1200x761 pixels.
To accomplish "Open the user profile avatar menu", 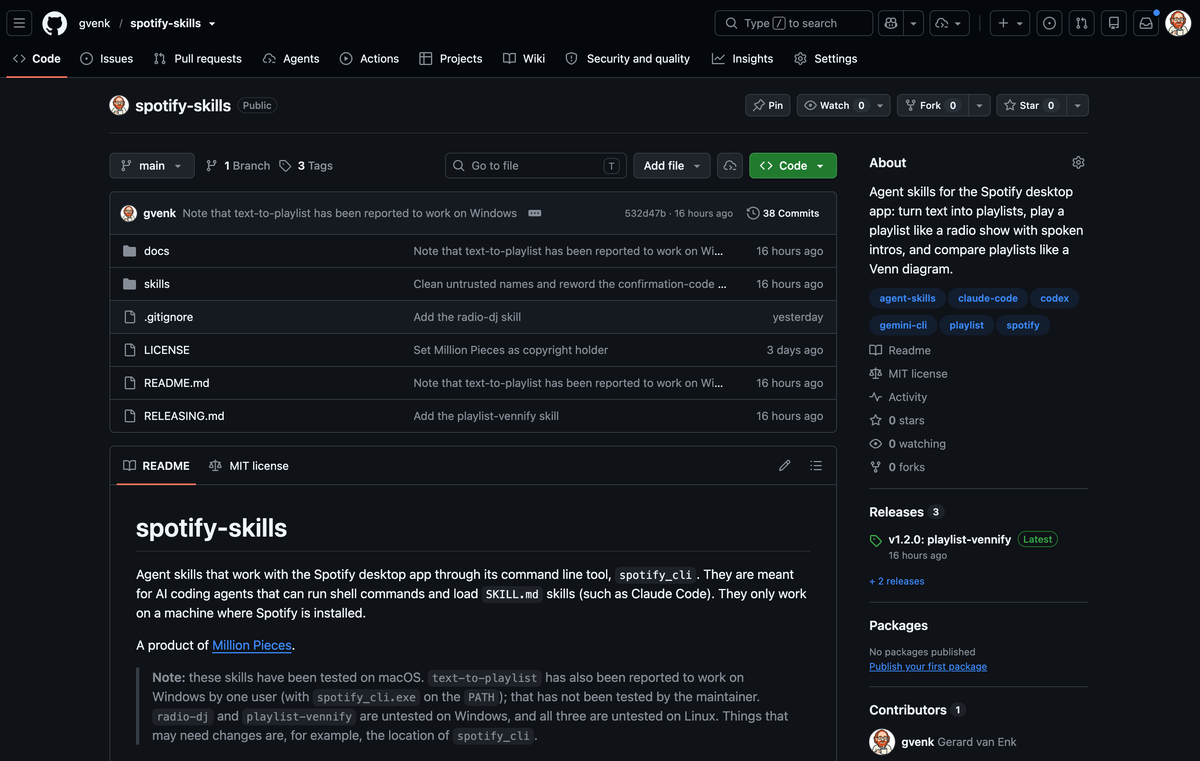I will click(1178, 23).
